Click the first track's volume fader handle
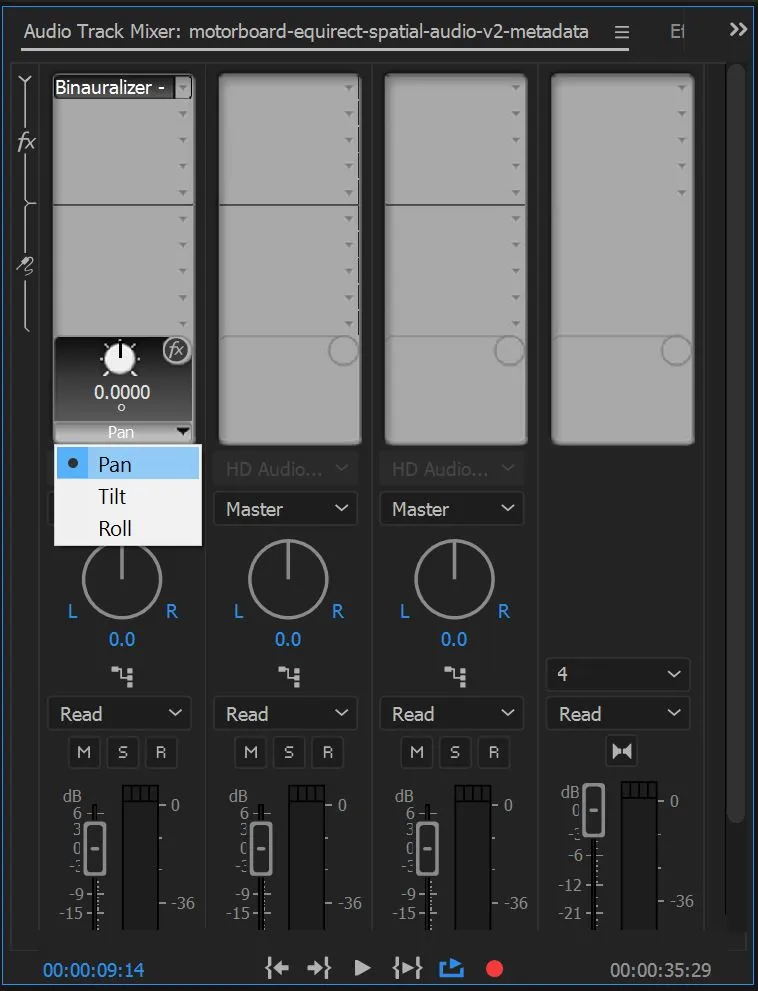Screen dimensions: 758x991 point(95,848)
